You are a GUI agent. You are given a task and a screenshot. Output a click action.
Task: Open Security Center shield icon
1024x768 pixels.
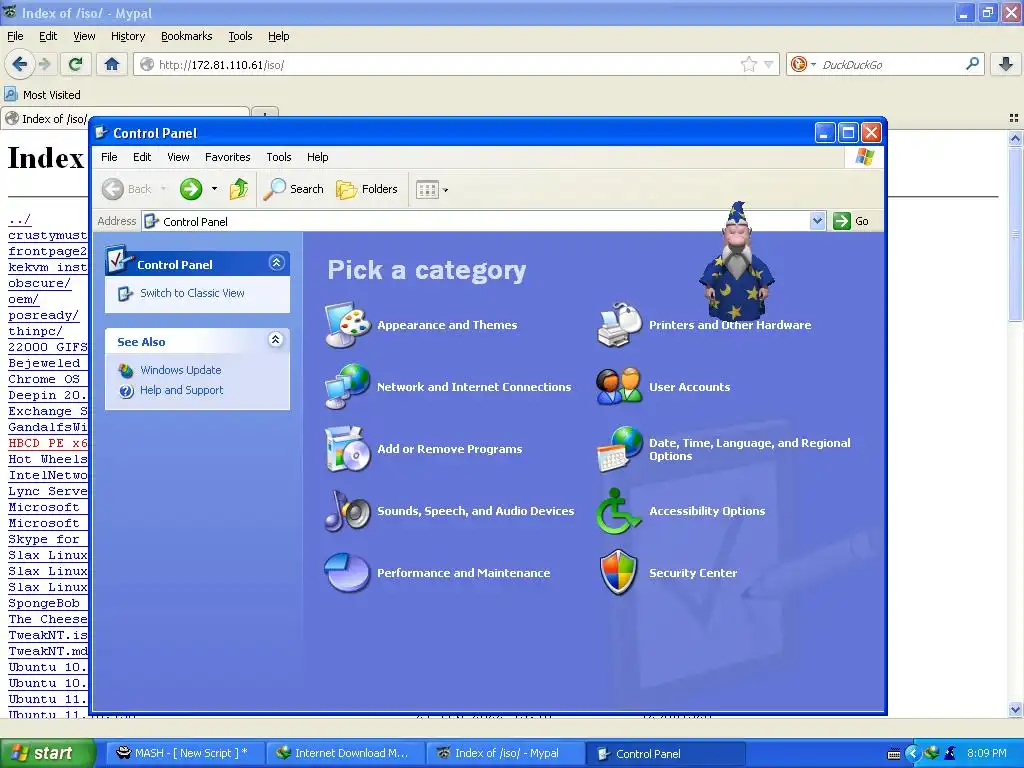[x=619, y=573]
